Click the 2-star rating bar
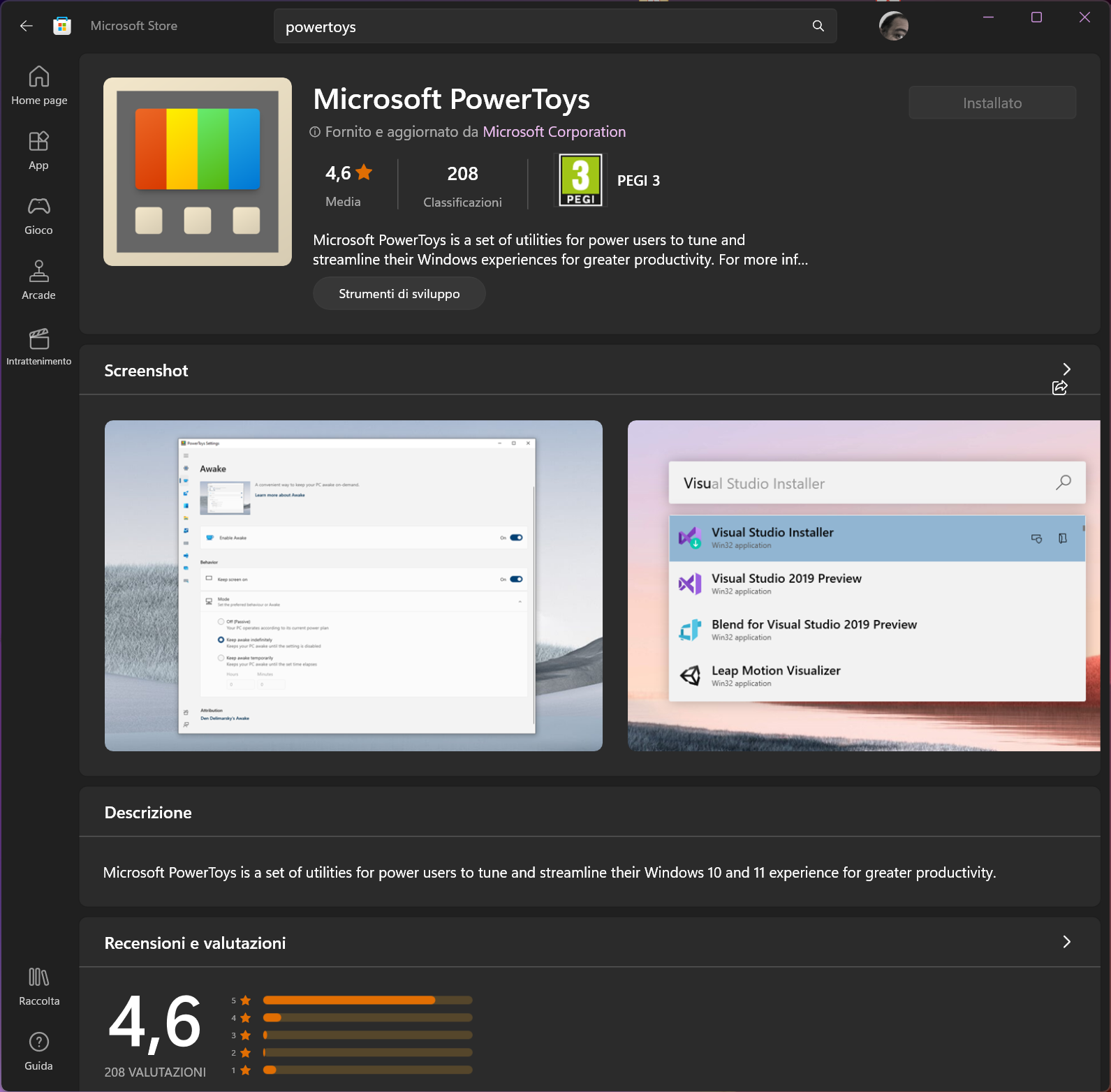The height and width of the screenshot is (1092, 1111). coord(368,1053)
